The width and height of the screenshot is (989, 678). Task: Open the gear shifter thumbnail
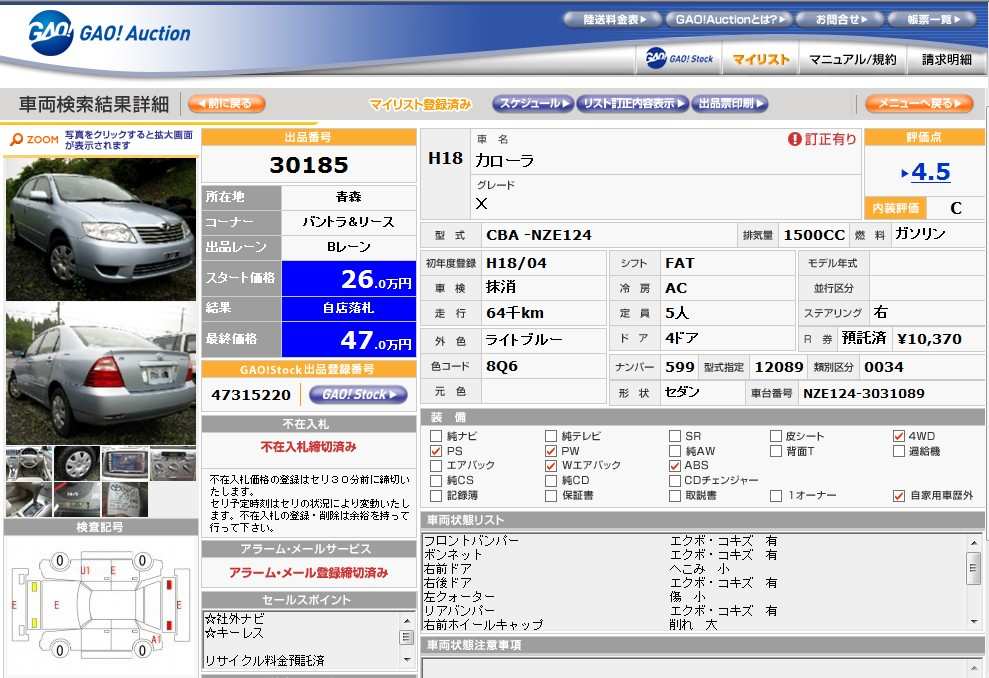pos(29,500)
